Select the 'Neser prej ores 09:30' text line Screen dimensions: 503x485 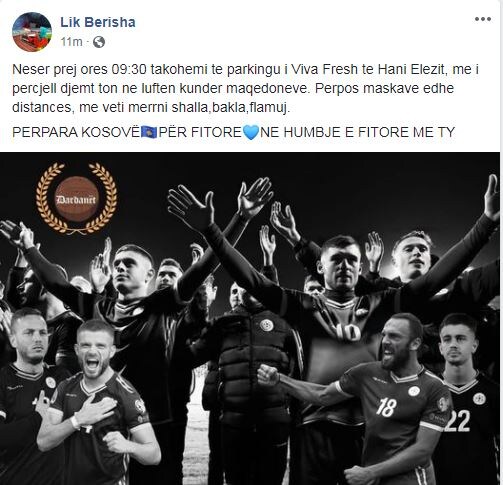pyautogui.click(x=245, y=70)
